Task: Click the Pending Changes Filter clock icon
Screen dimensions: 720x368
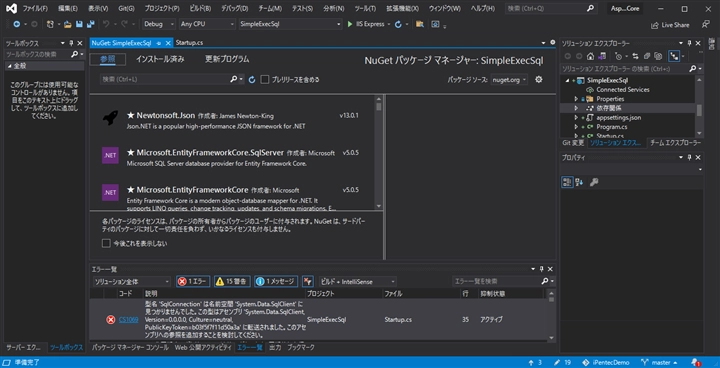Action: click(618, 56)
